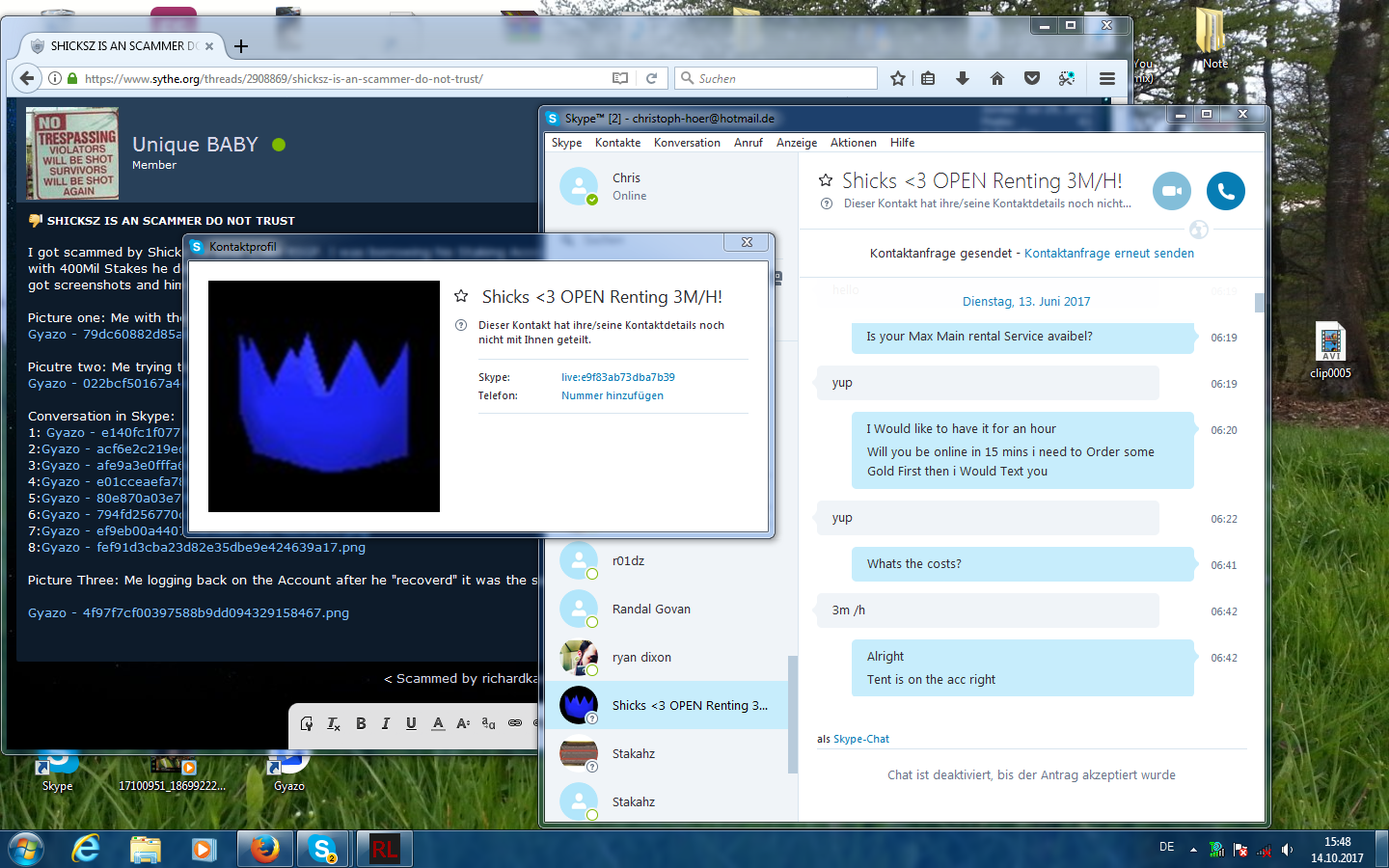Click the Skype-Chat link
Viewport: 1389px width, 868px height.
point(861,739)
